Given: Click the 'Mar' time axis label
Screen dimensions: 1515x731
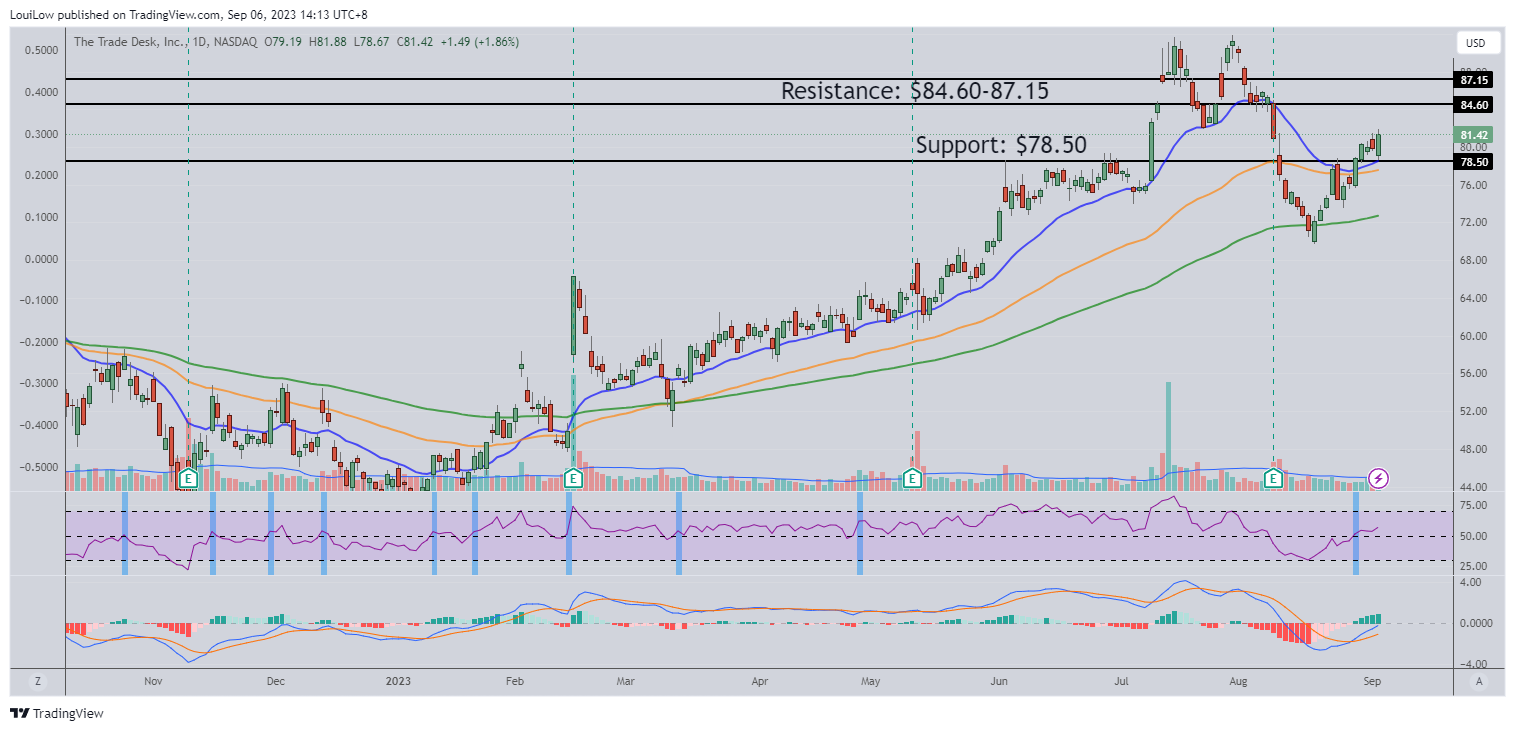Looking at the screenshot, I should [x=625, y=681].
